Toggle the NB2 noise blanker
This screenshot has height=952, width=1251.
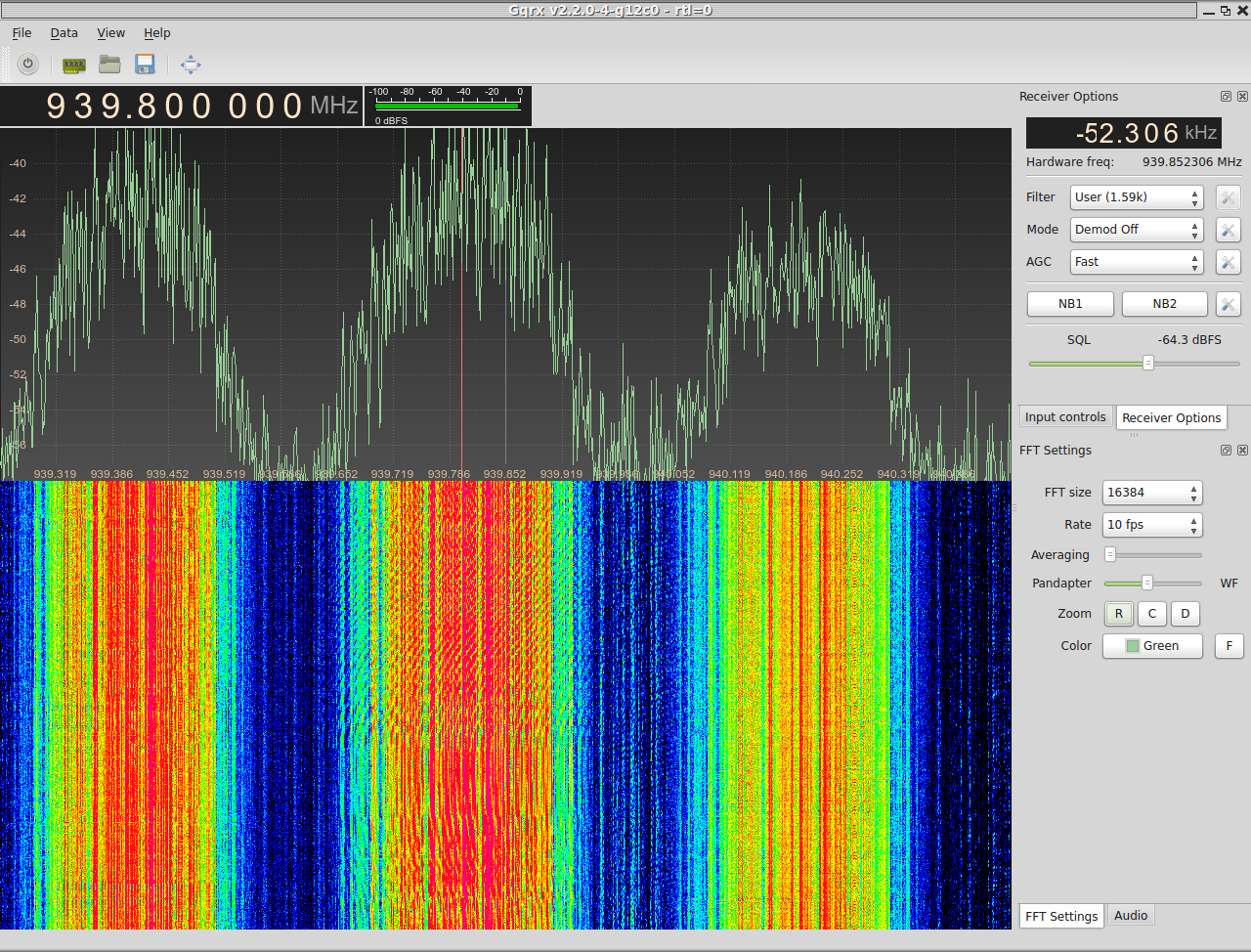[1164, 304]
